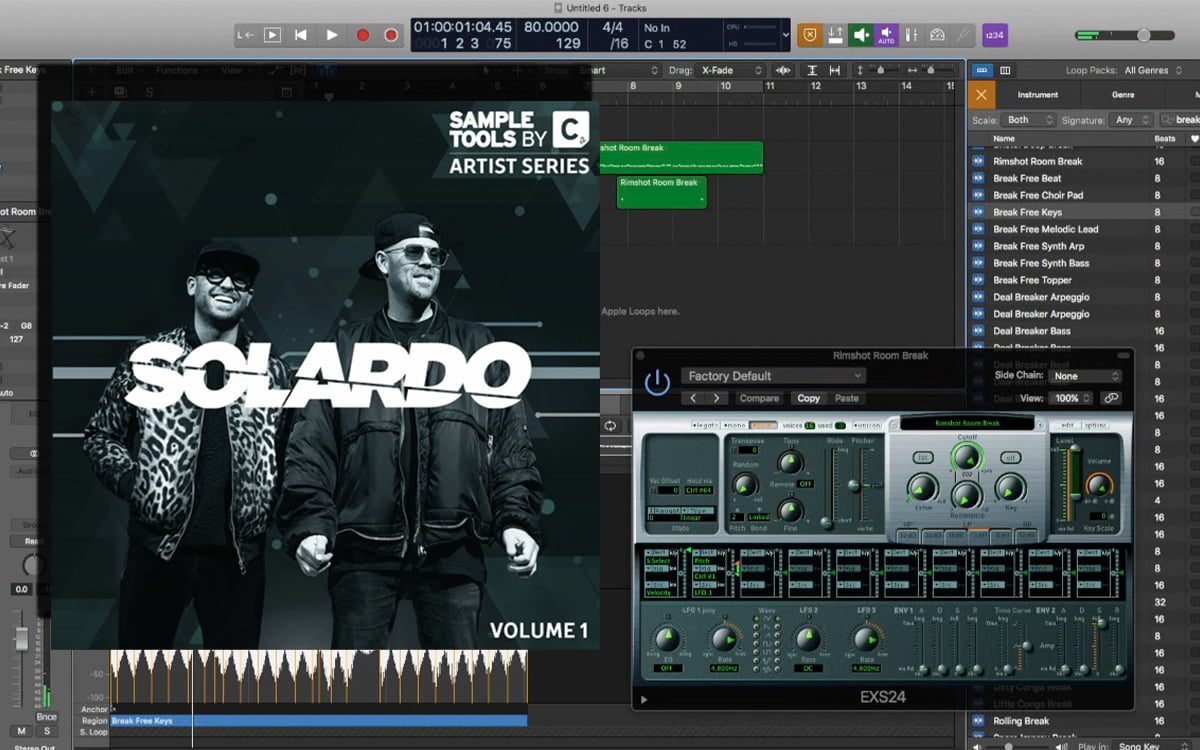Image resolution: width=1200 pixels, height=750 pixels.
Task: Click the tempo value 80.0000
Action: point(551,27)
